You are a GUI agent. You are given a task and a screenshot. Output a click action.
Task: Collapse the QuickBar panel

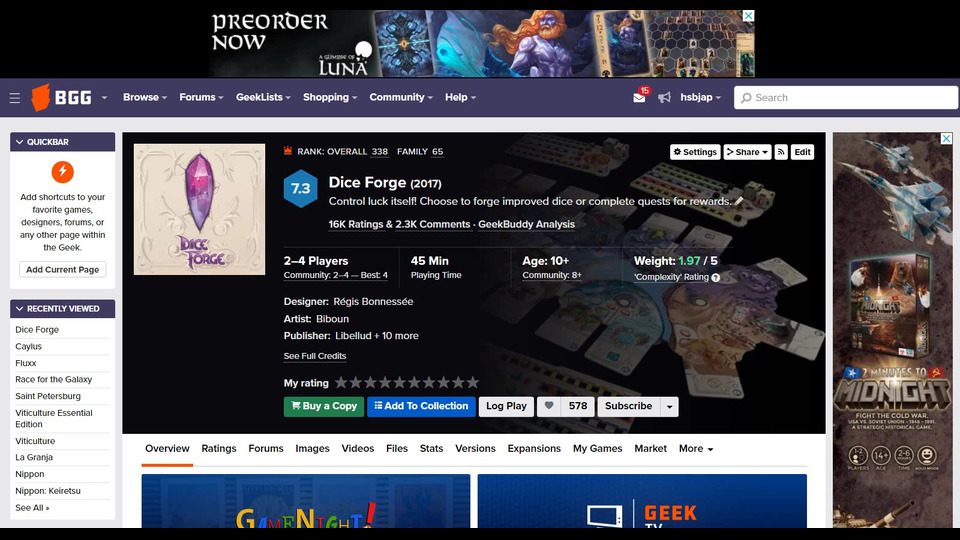[x=20, y=142]
